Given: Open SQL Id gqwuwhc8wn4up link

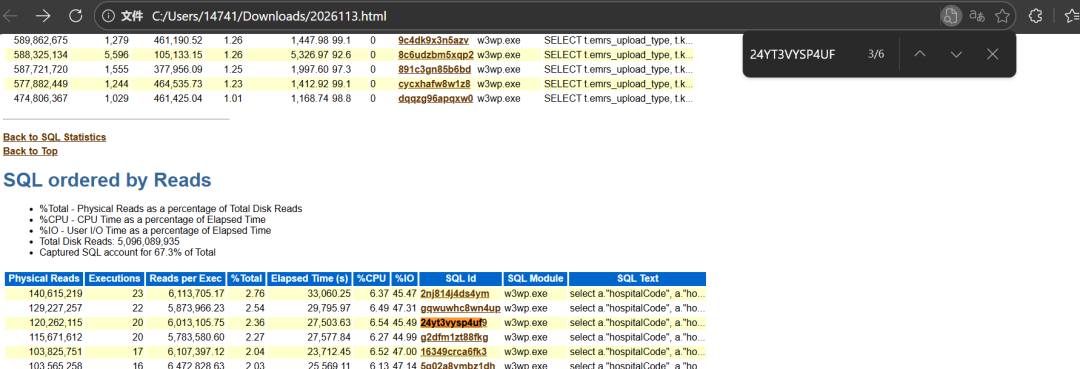Looking at the screenshot, I should pos(460,308).
